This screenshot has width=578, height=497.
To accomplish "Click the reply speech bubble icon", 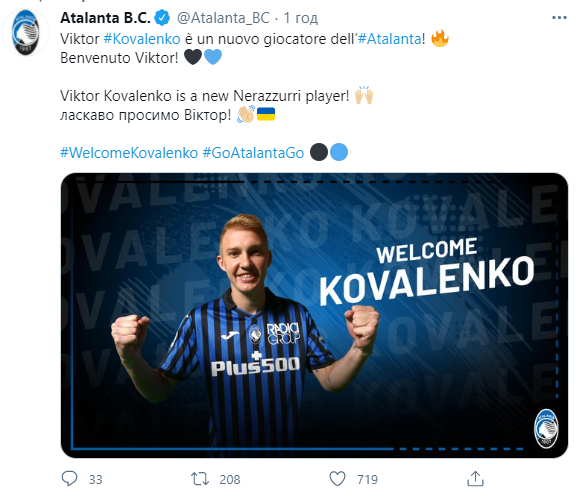I will coord(69,479).
